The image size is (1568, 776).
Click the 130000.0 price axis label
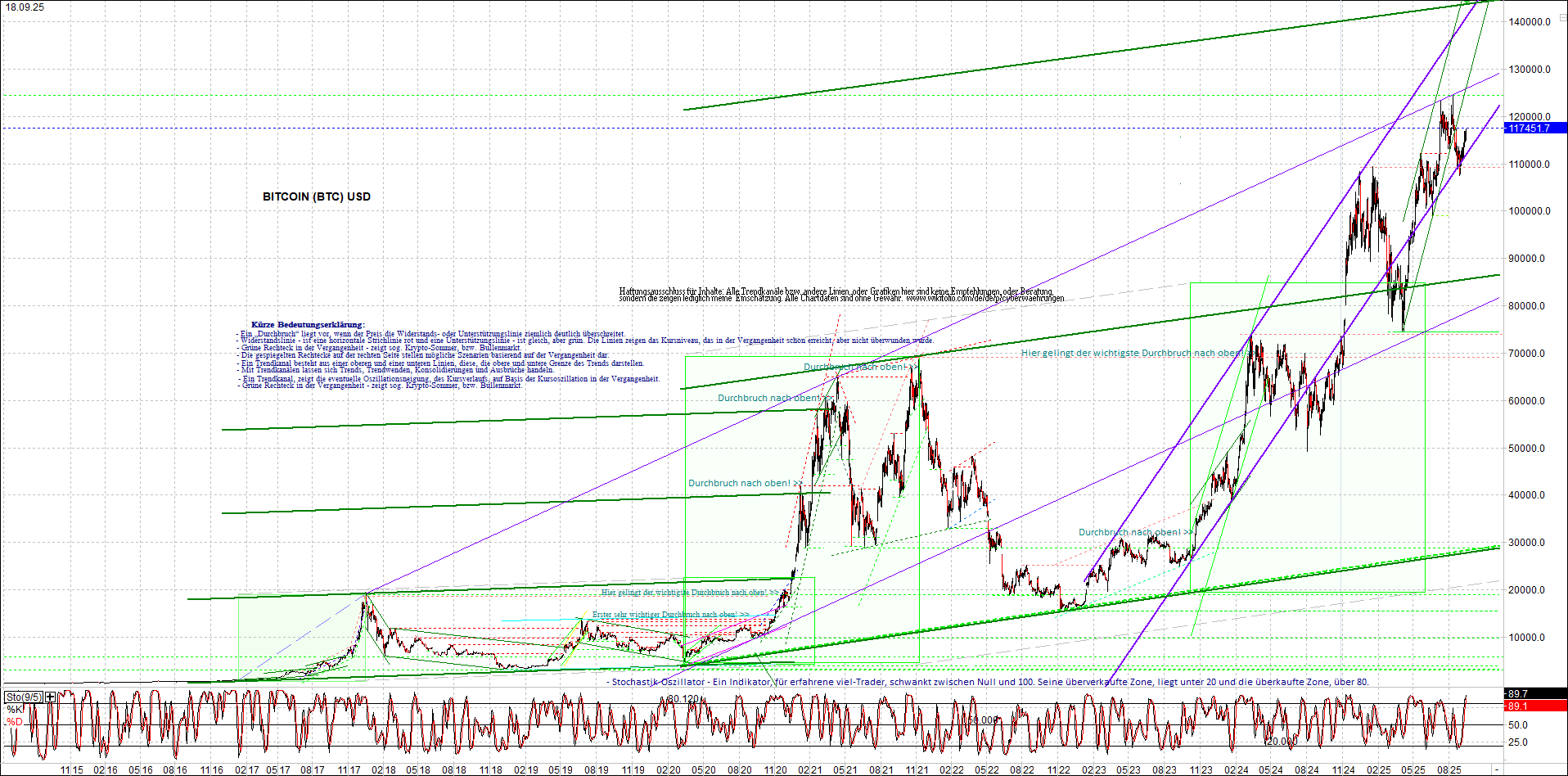1530,70
